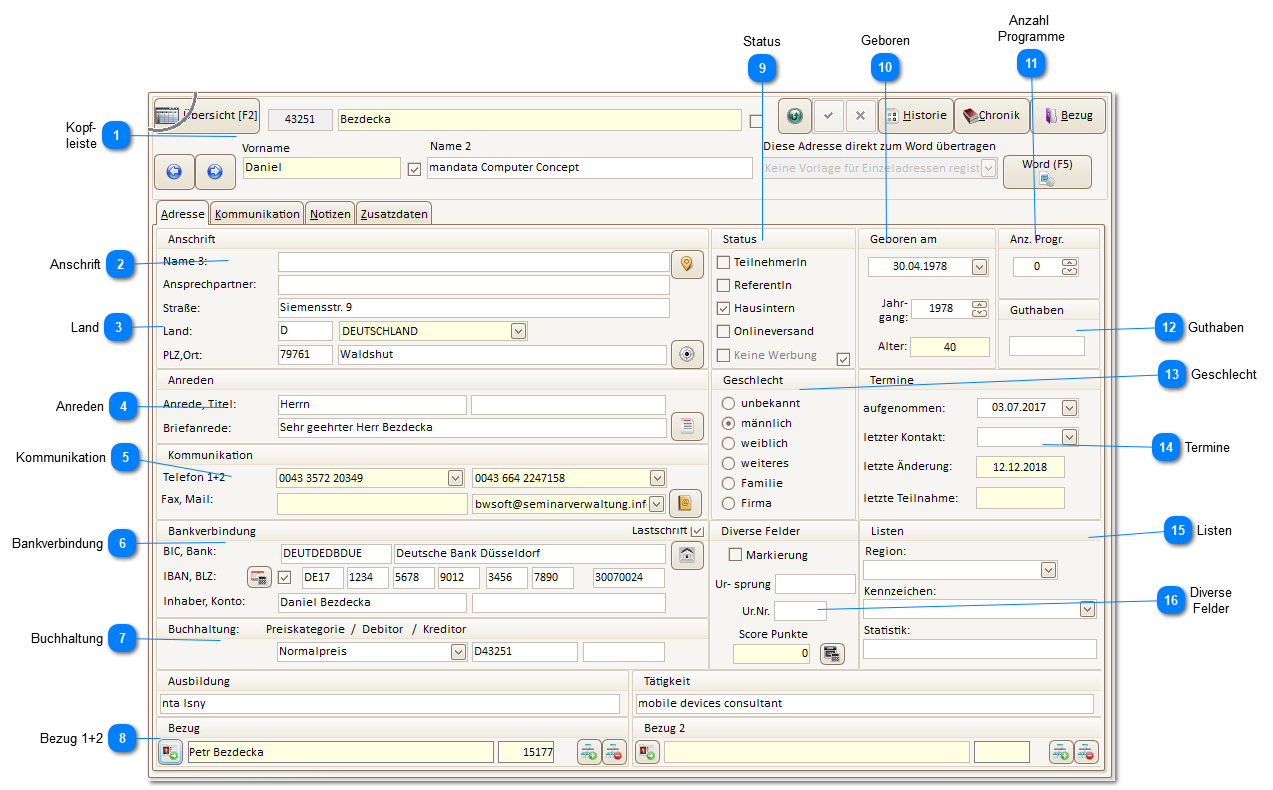Image resolution: width=1273 pixels, height=790 pixels.
Task: Select the weiblich radio button
Action: click(728, 443)
